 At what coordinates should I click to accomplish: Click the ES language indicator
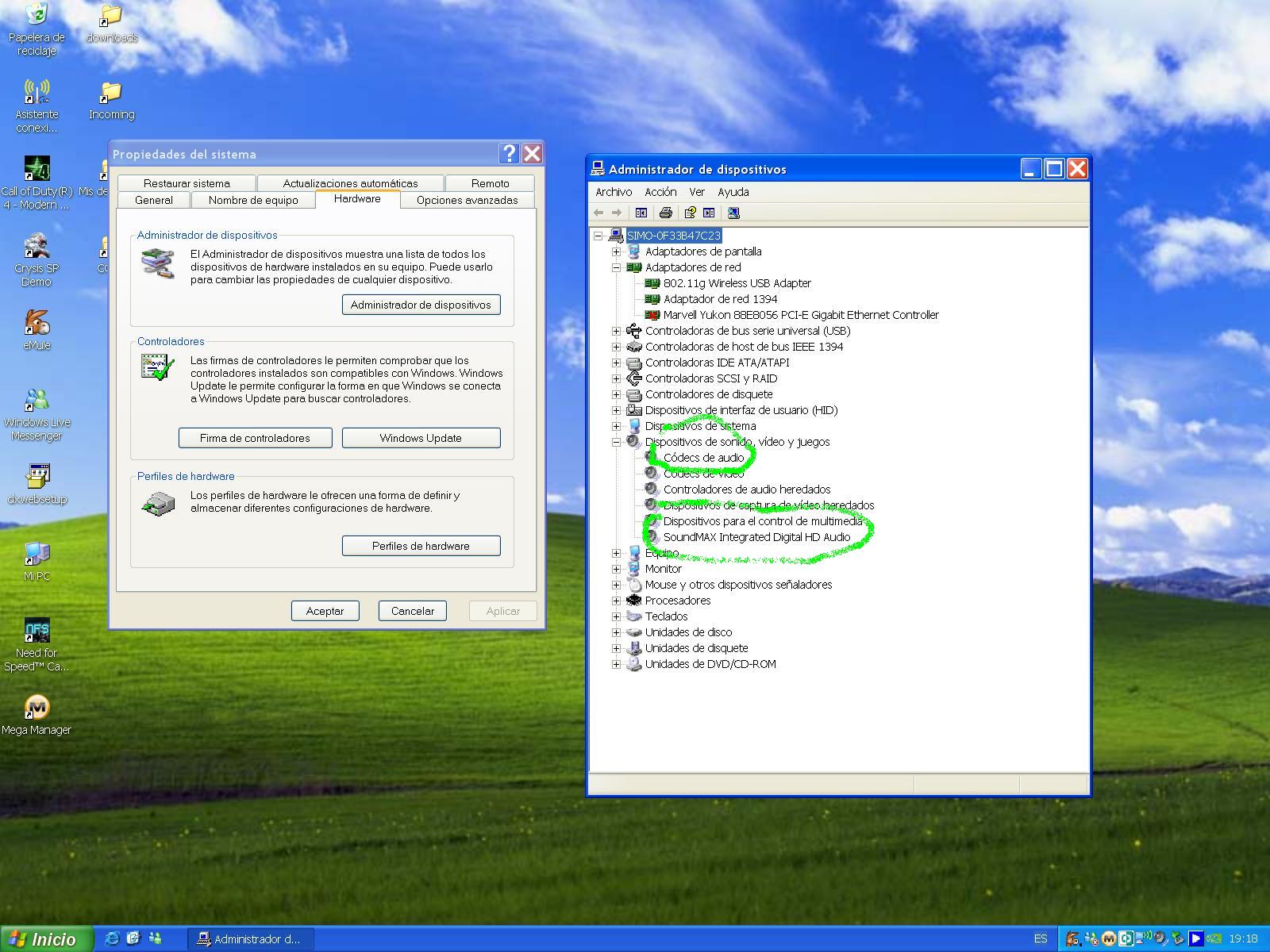coord(1040,939)
